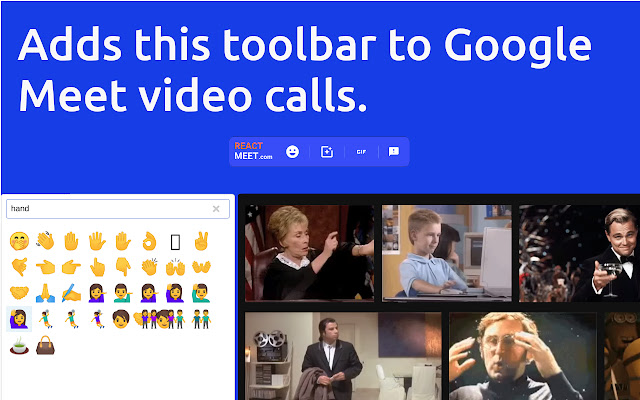Select the open hands emoji
640x400 pixels.
[x=201, y=267]
